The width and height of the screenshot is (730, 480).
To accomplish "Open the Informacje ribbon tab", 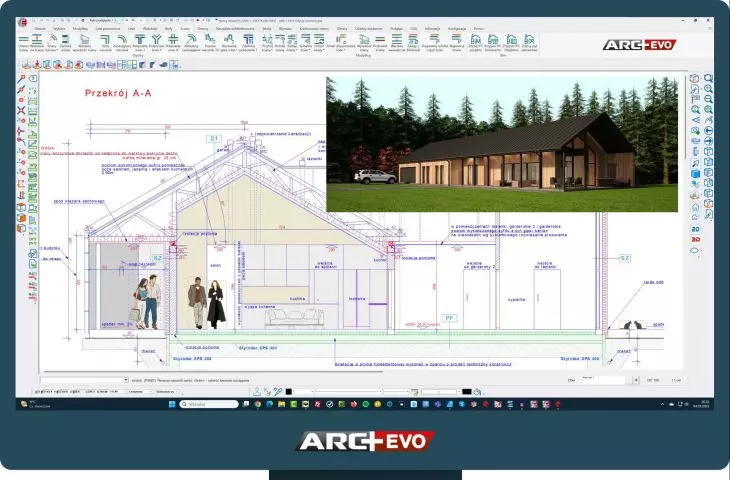I will (432, 29).
